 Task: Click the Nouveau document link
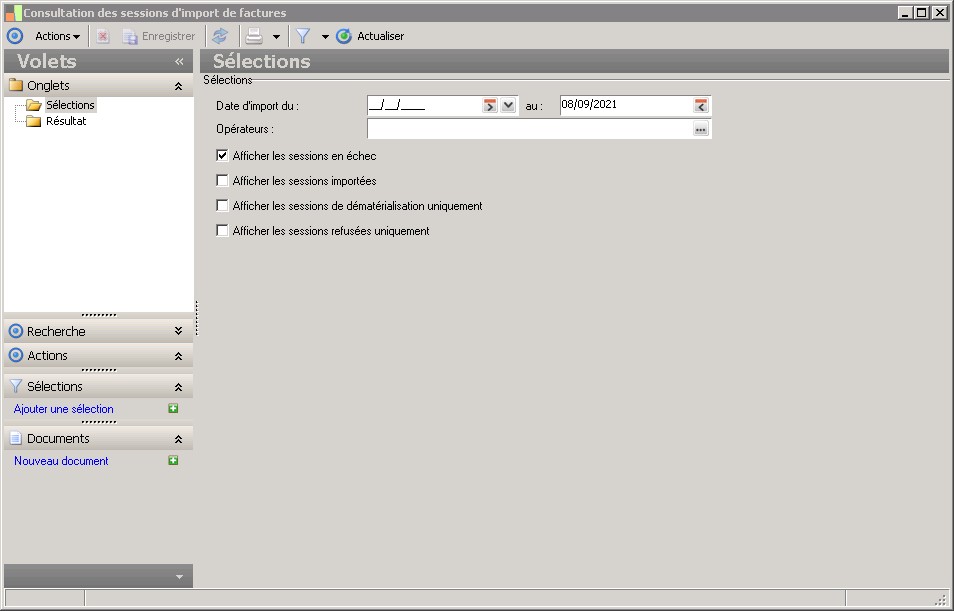pos(61,461)
